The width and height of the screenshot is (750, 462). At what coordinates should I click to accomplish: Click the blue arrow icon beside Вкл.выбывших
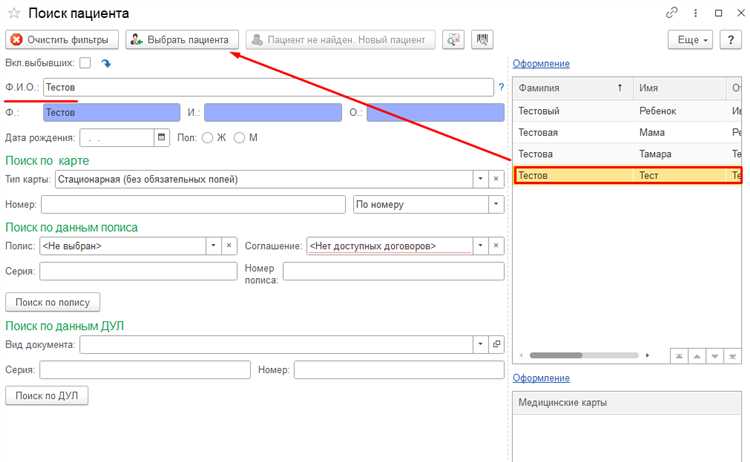click(x=106, y=63)
